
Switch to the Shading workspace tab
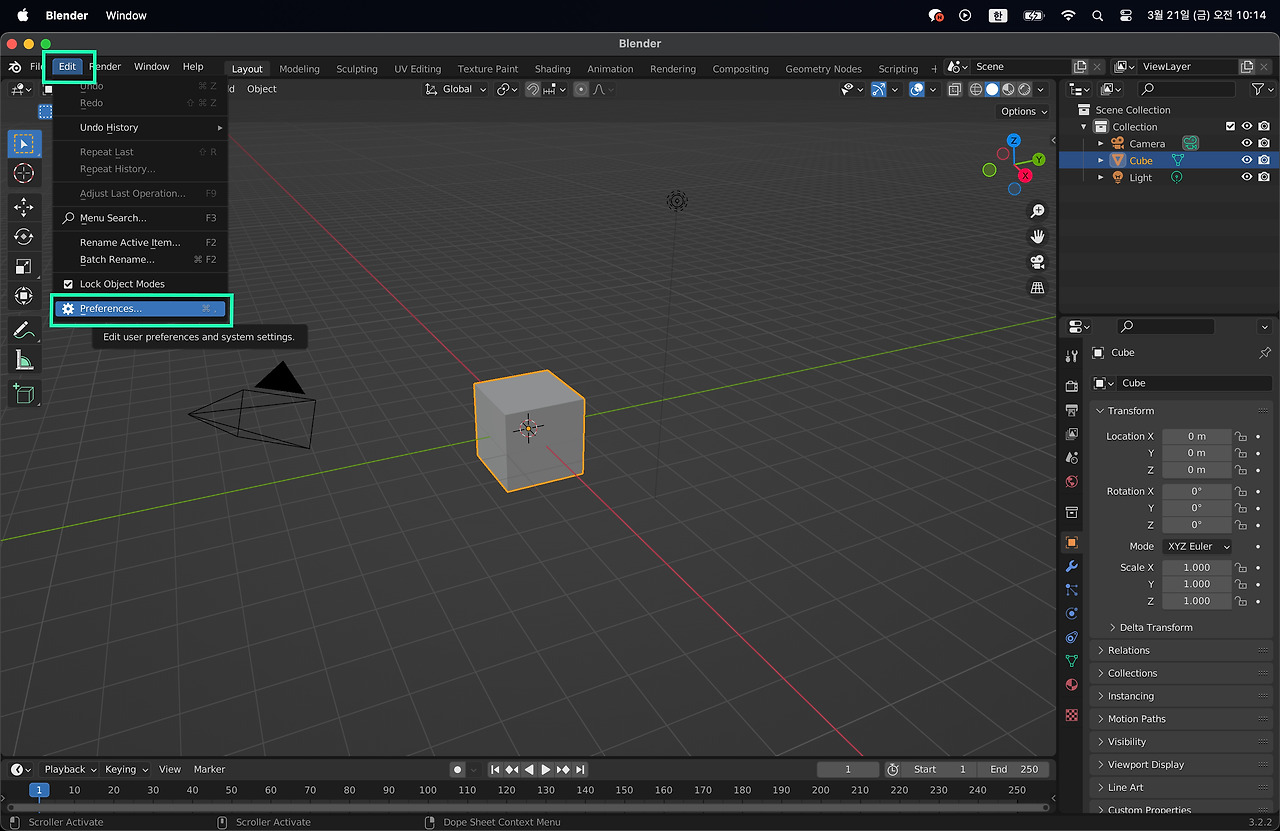552,69
